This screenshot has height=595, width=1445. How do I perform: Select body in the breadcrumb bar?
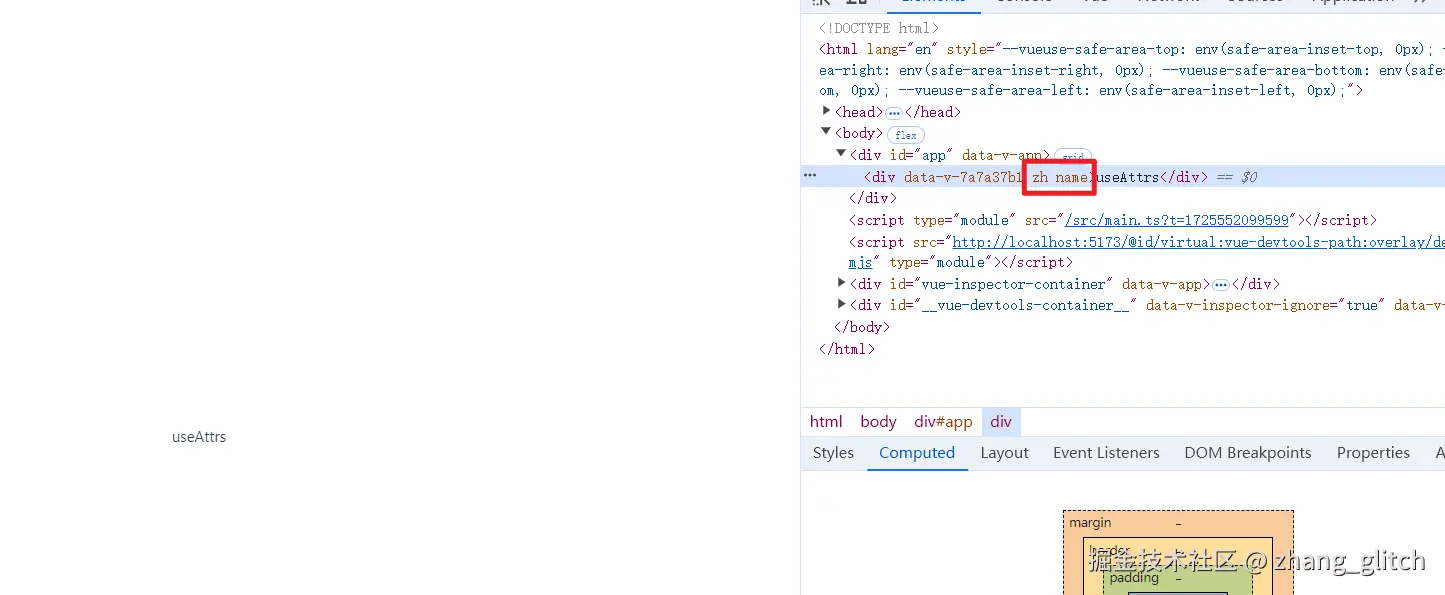879,422
